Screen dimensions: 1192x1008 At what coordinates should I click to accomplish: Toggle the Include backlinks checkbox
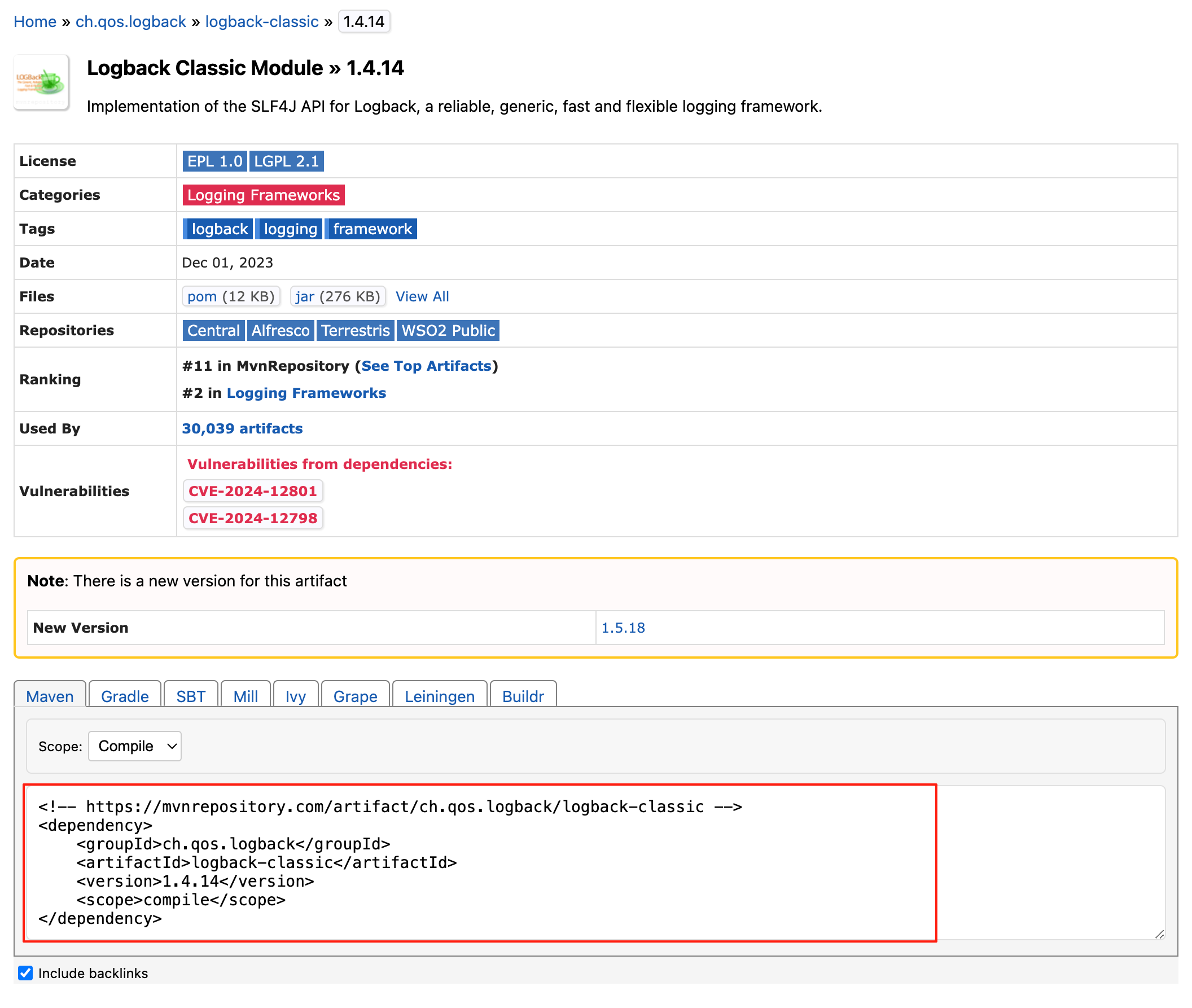coord(25,972)
